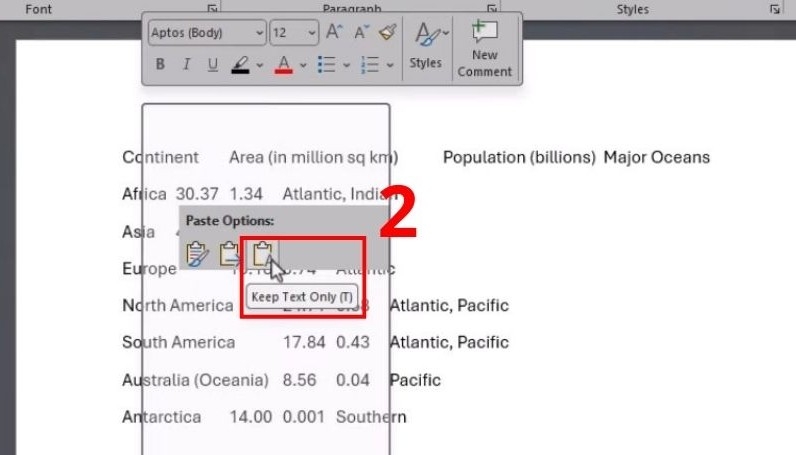796x455 pixels.
Task: Click the value "8.56"
Action: point(299,380)
